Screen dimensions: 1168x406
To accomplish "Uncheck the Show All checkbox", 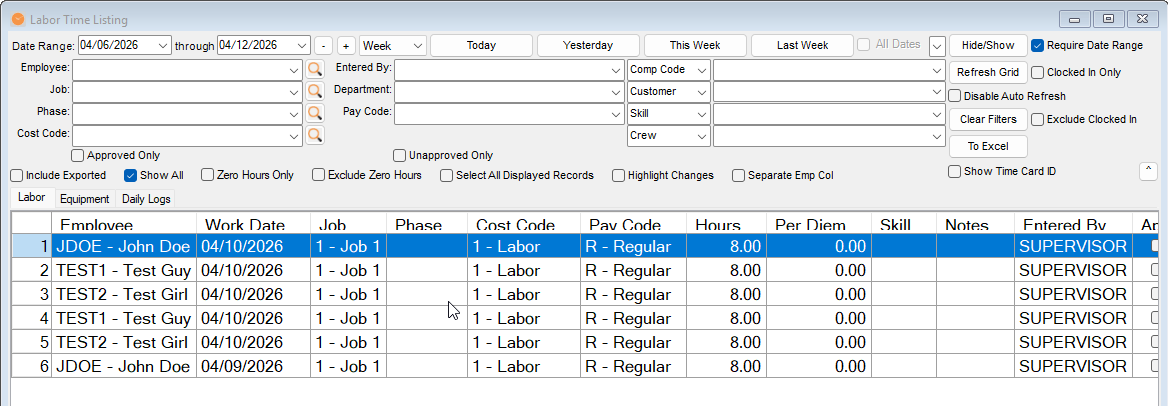I will (130, 175).
